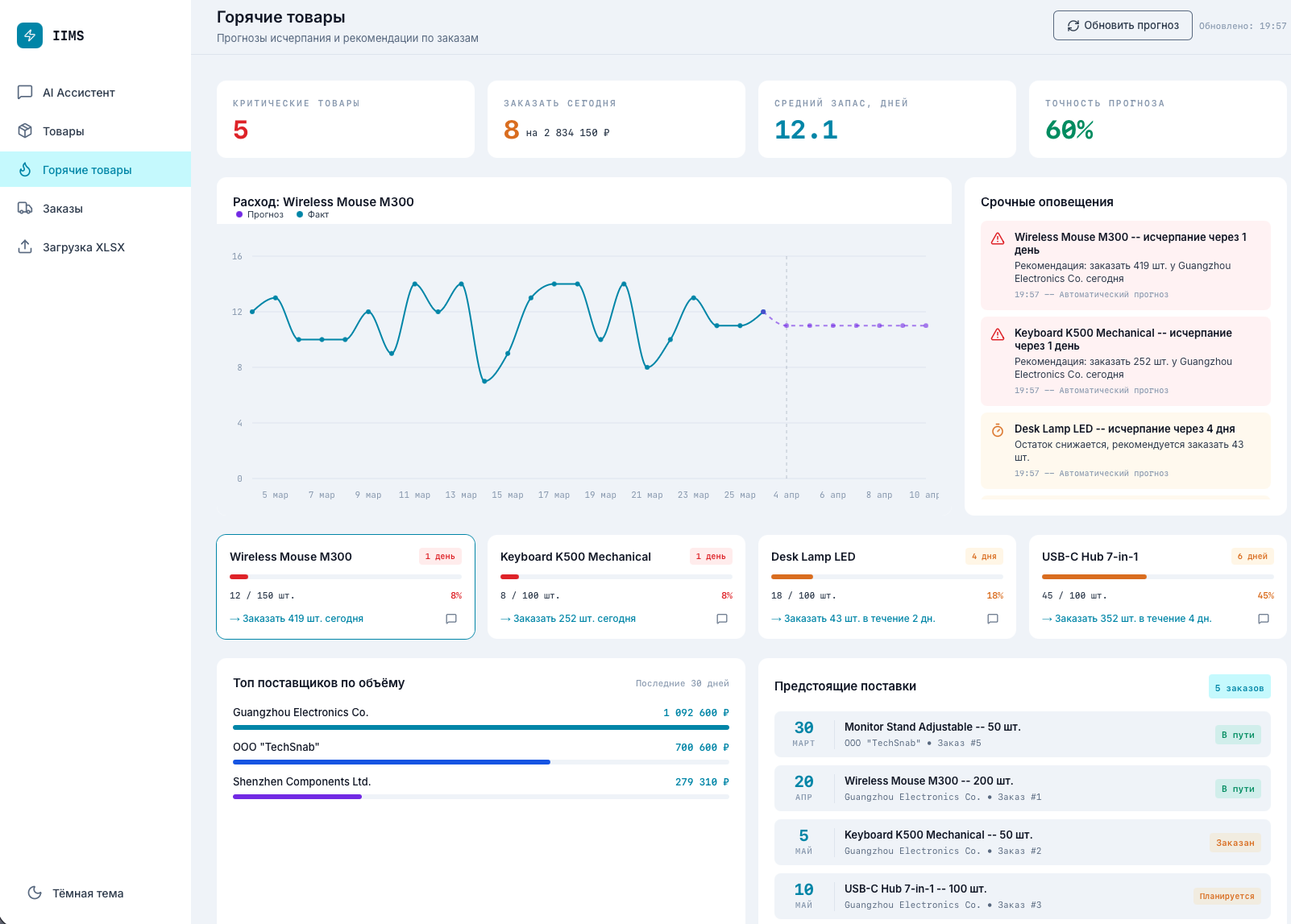Select the Desk Lamp LED product card
1291x924 pixels.
pyautogui.click(x=886, y=586)
